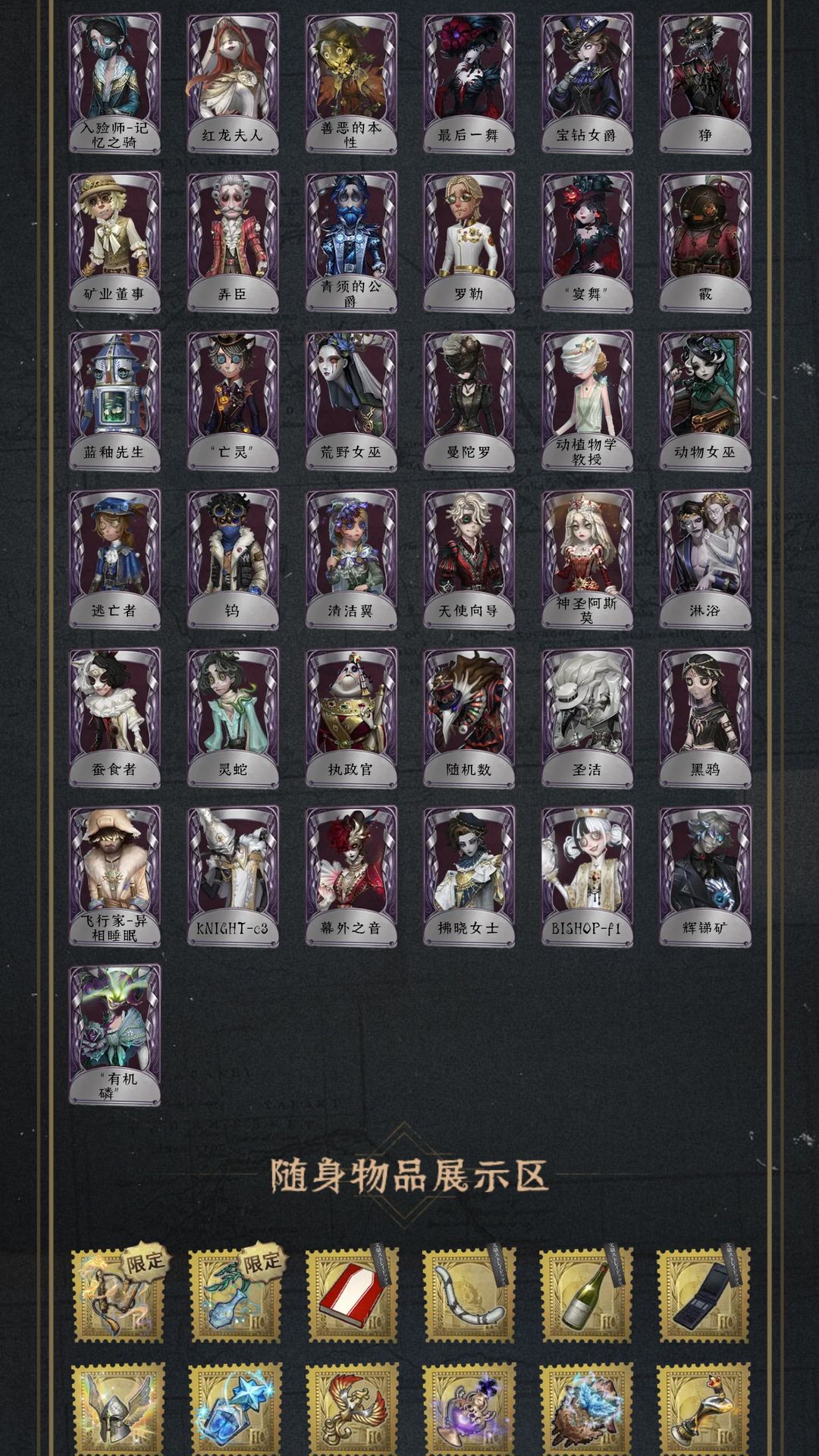Open the KNIGHT-c3 skin card
819x1456 pixels.
233,876
